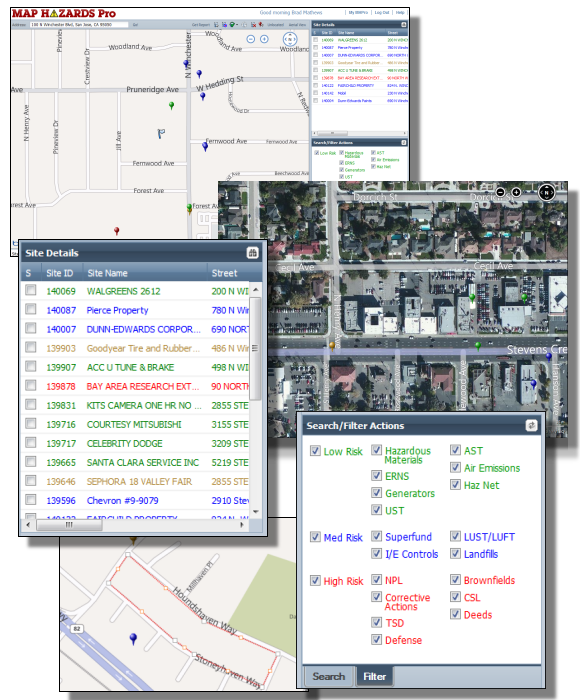This screenshot has width=580, height=700.
Task: Zoom out on the aerial photo map
Action: pyautogui.click(x=501, y=192)
